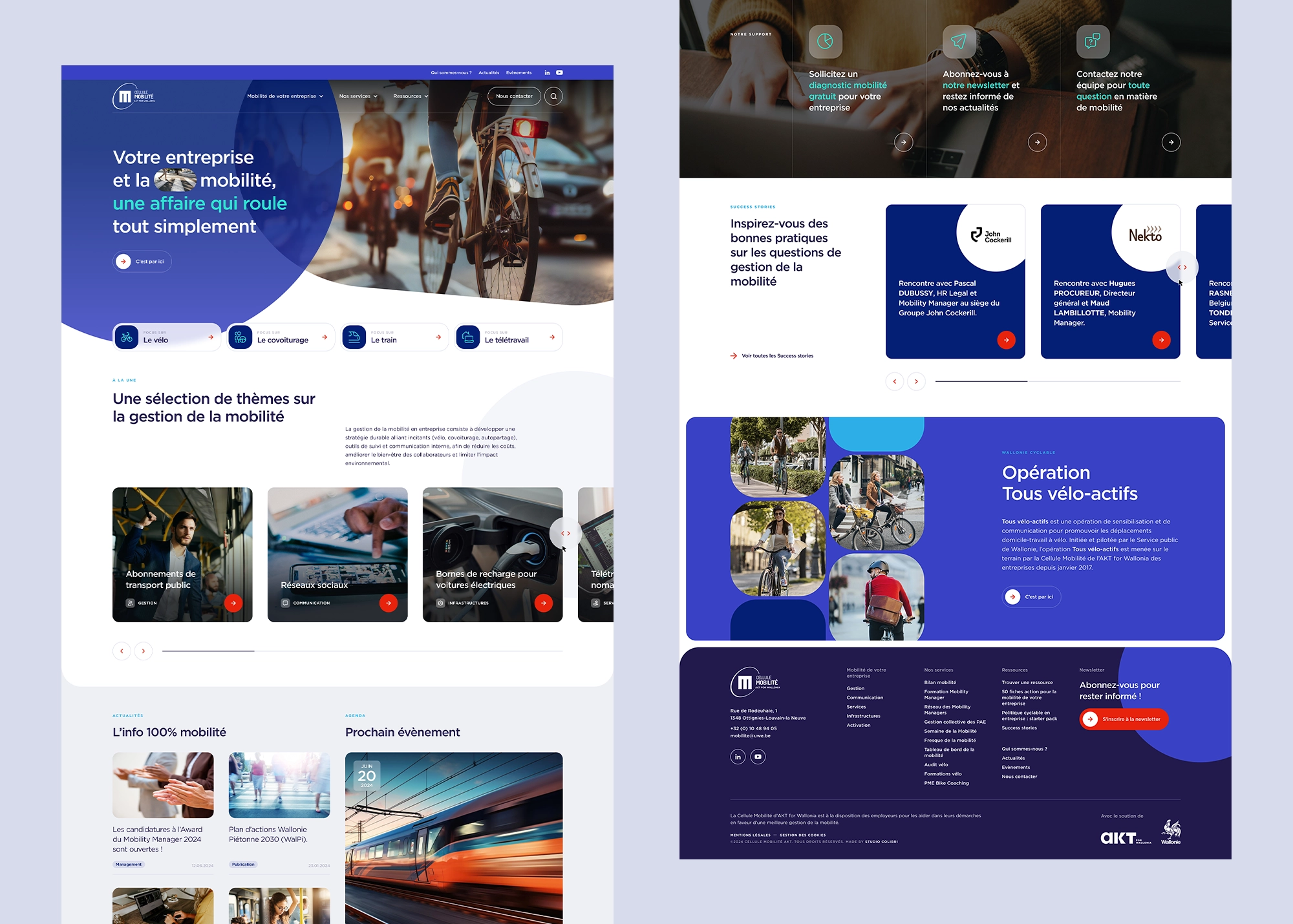Click red arrow on Réseaux sociaux card
The width and height of the screenshot is (1293, 924).
click(389, 603)
